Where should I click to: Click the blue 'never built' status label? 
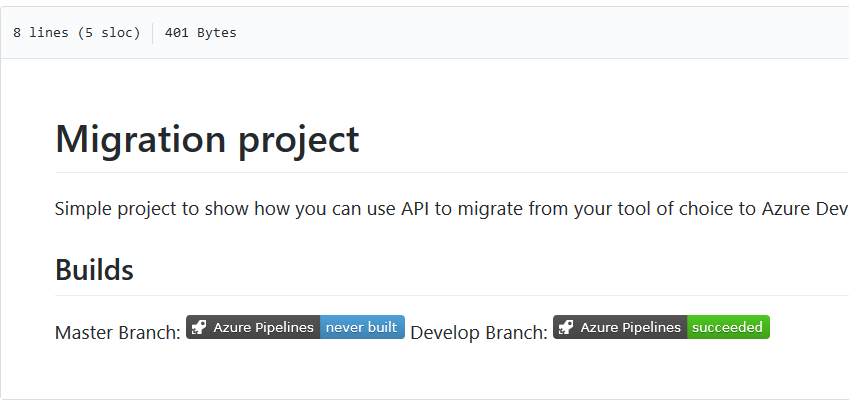pyautogui.click(x=362, y=327)
